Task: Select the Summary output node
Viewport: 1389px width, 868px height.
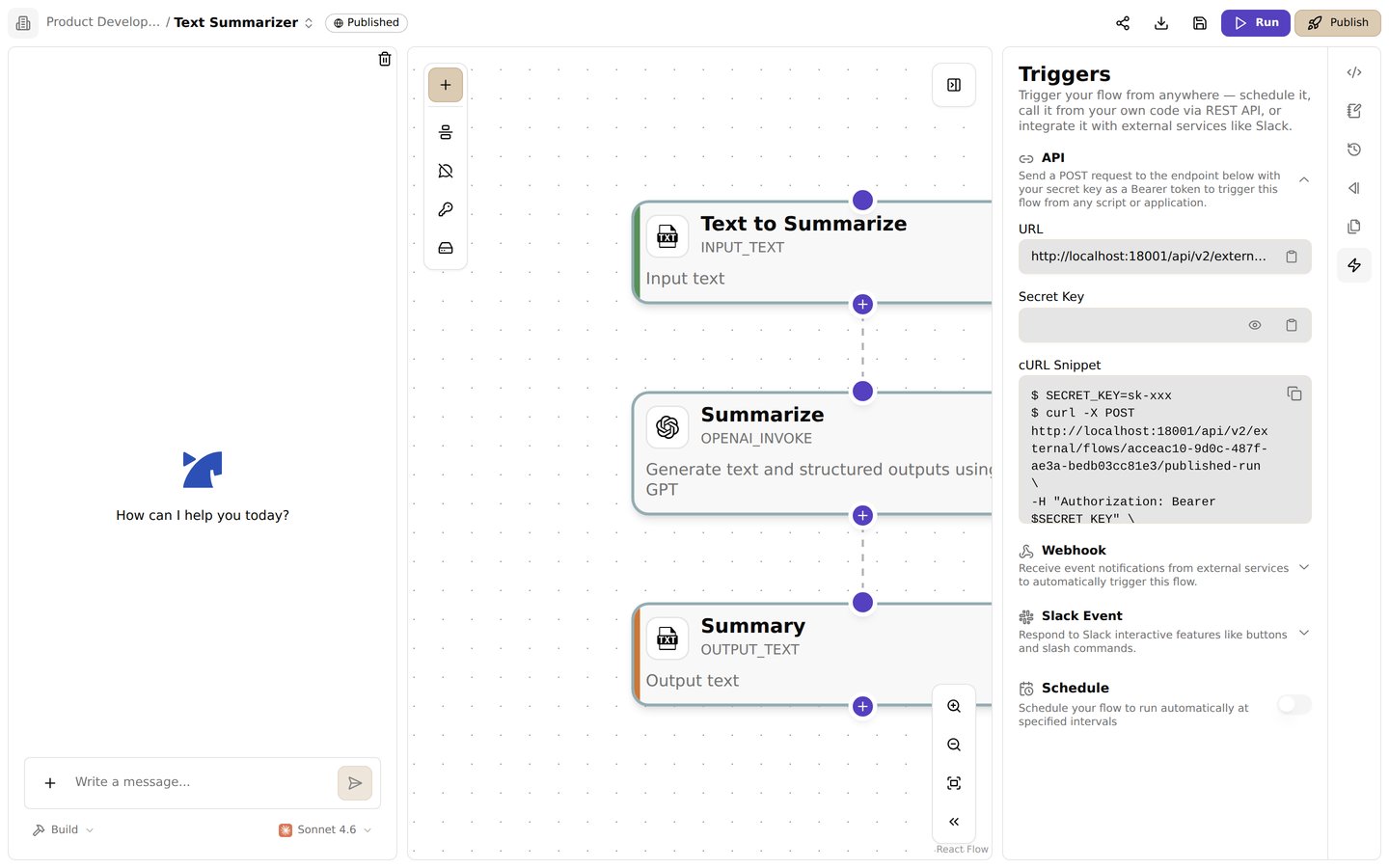Action: coord(812,655)
